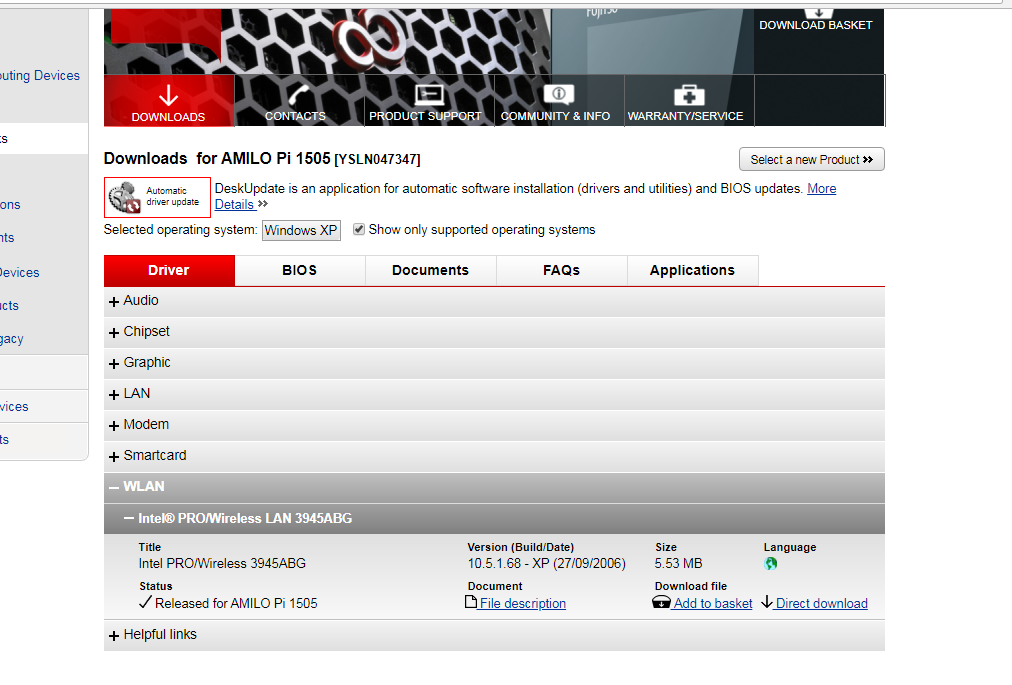Expand the Graphic driver category
Image resolution: width=1012 pixels, height=685 pixels.
pyautogui.click(x=494, y=363)
